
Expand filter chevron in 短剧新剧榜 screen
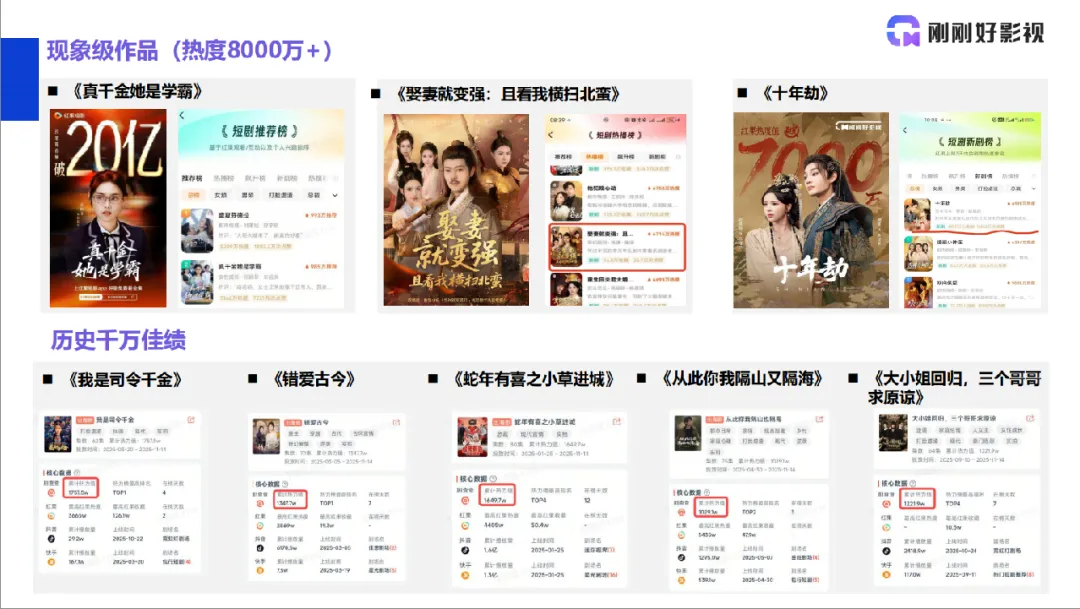[1033, 188]
